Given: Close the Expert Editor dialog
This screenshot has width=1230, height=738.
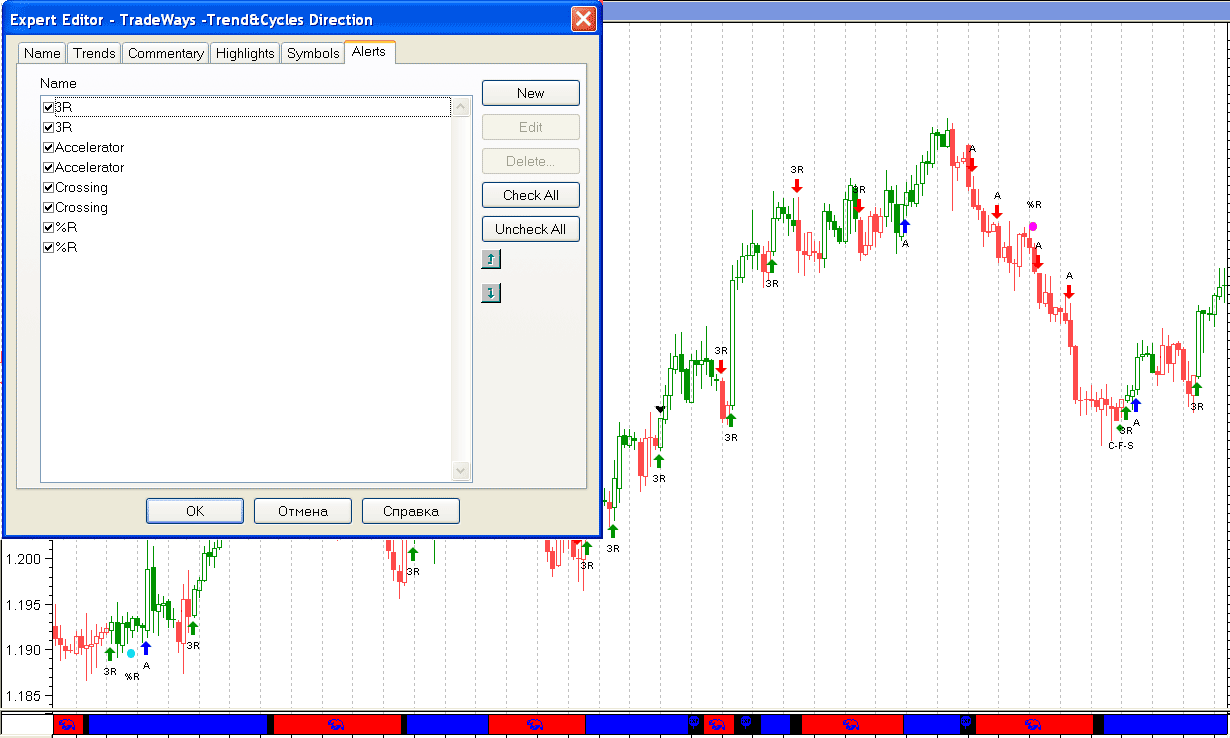Looking at the screenshot, I should click(584, 19).
